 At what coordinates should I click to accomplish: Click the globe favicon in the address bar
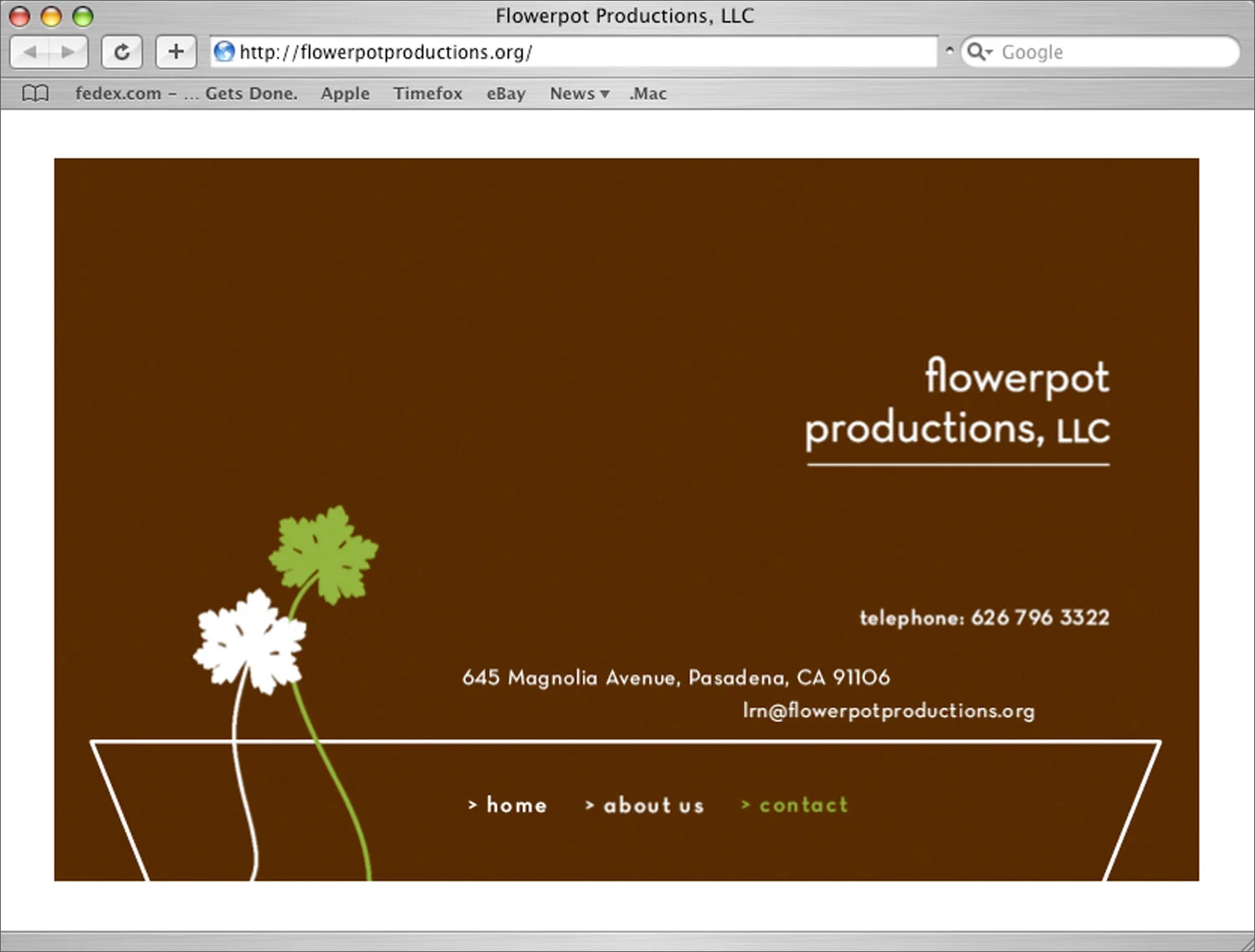point(223,51)
